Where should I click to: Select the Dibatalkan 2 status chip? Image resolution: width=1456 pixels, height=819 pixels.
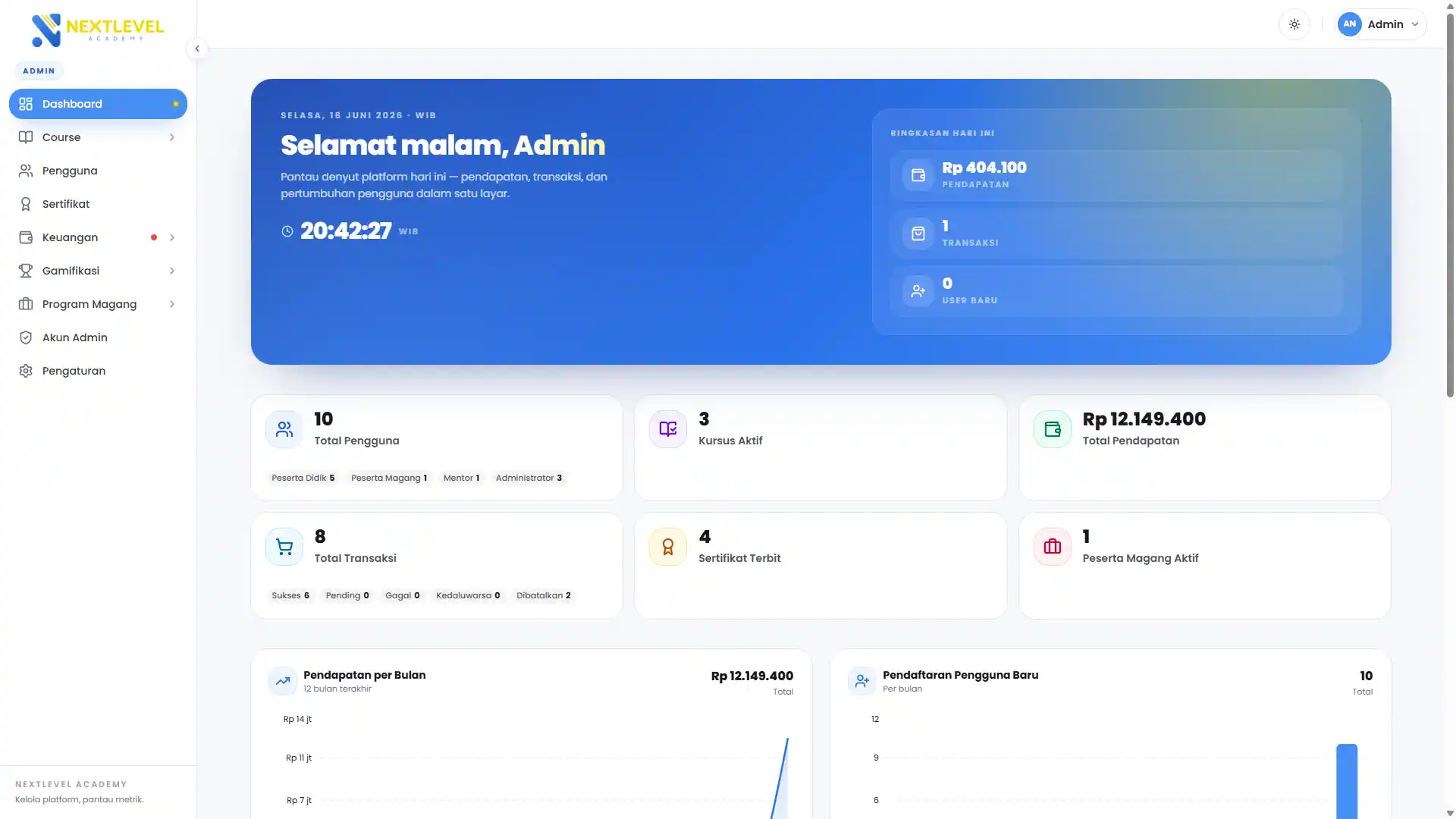coord(544,595)
